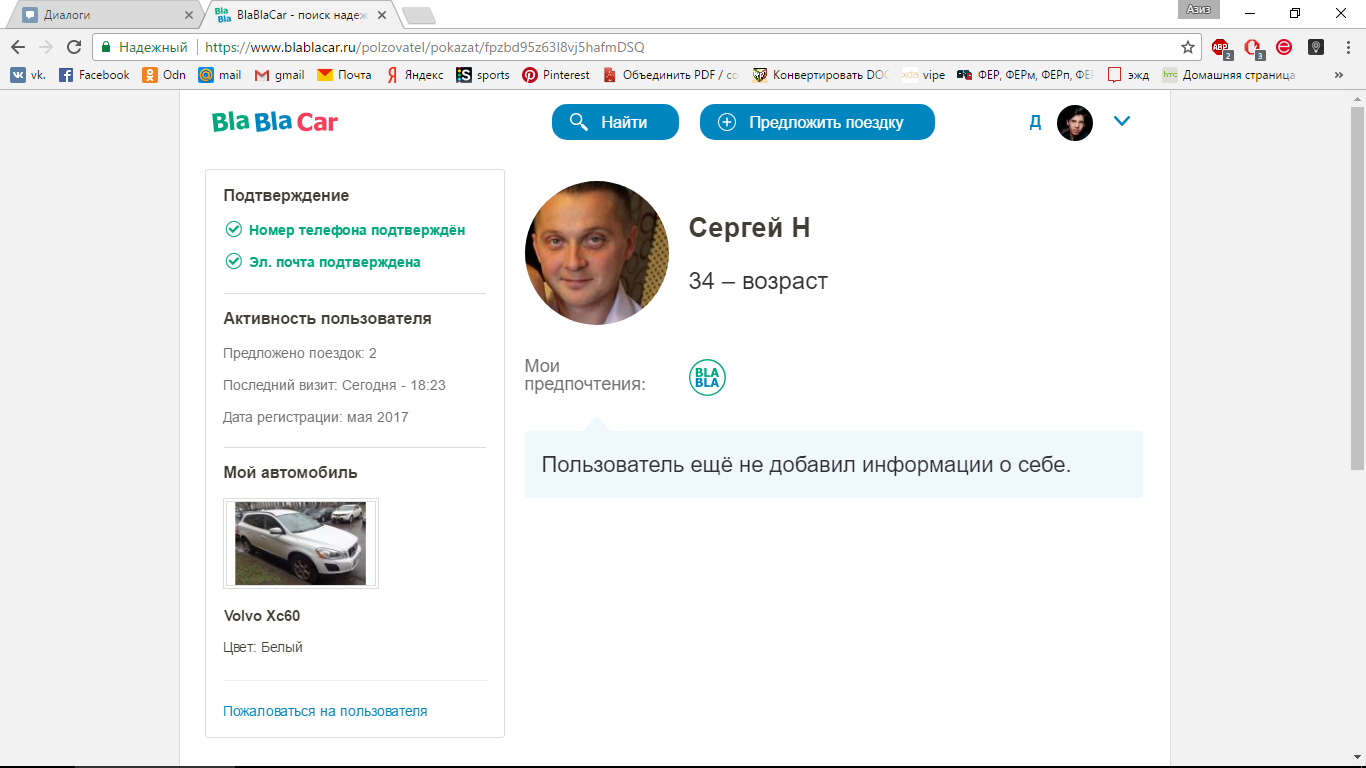This screenshot has width=1366, height=768.
Task: Open the BlaBlaCar logo home link
Action: point(275,122)
